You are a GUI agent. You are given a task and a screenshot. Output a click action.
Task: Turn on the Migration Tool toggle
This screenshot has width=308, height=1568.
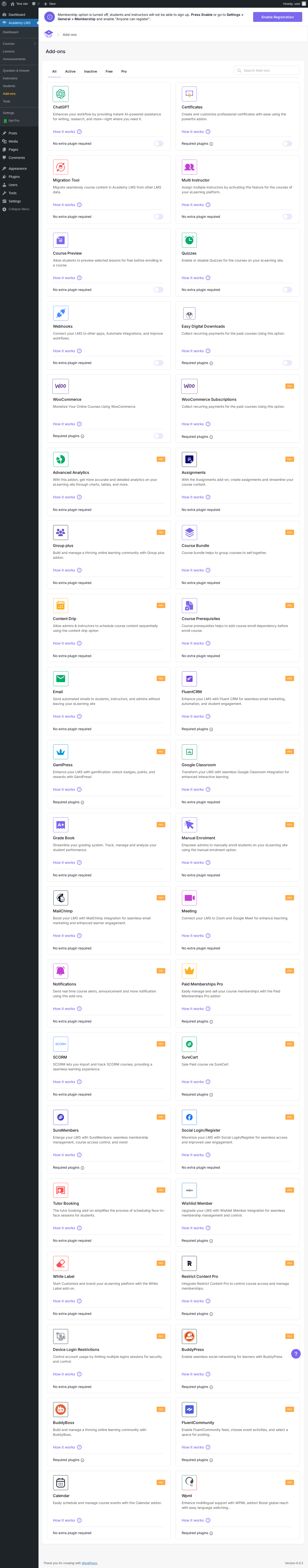(x=158, y=217)
